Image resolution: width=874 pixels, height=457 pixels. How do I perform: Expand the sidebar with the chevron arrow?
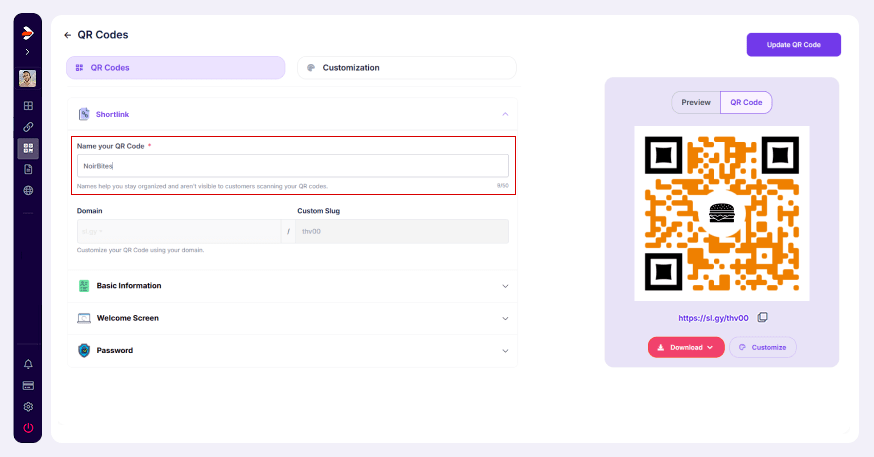coord(27,52)
